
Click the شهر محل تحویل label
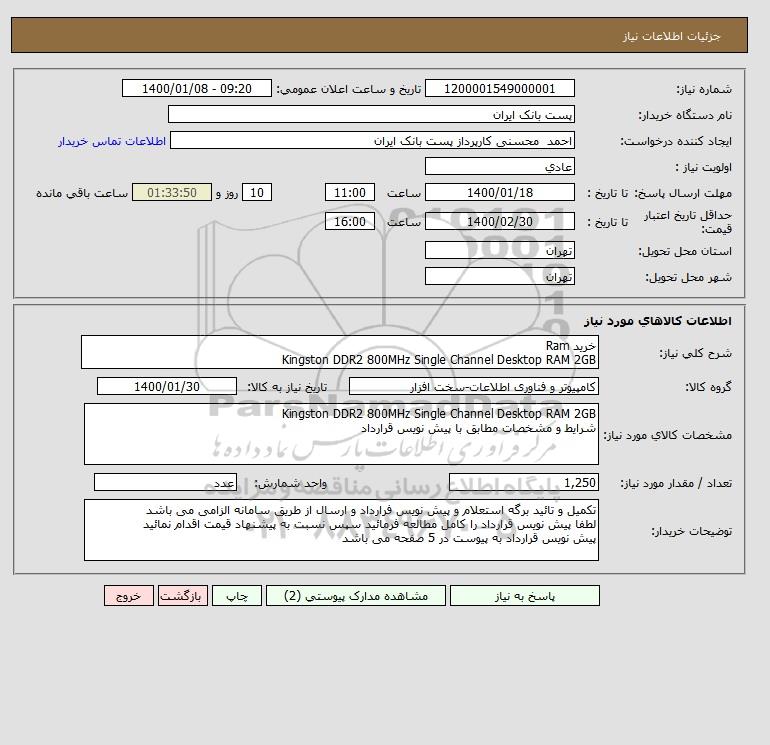pos(688,277)
